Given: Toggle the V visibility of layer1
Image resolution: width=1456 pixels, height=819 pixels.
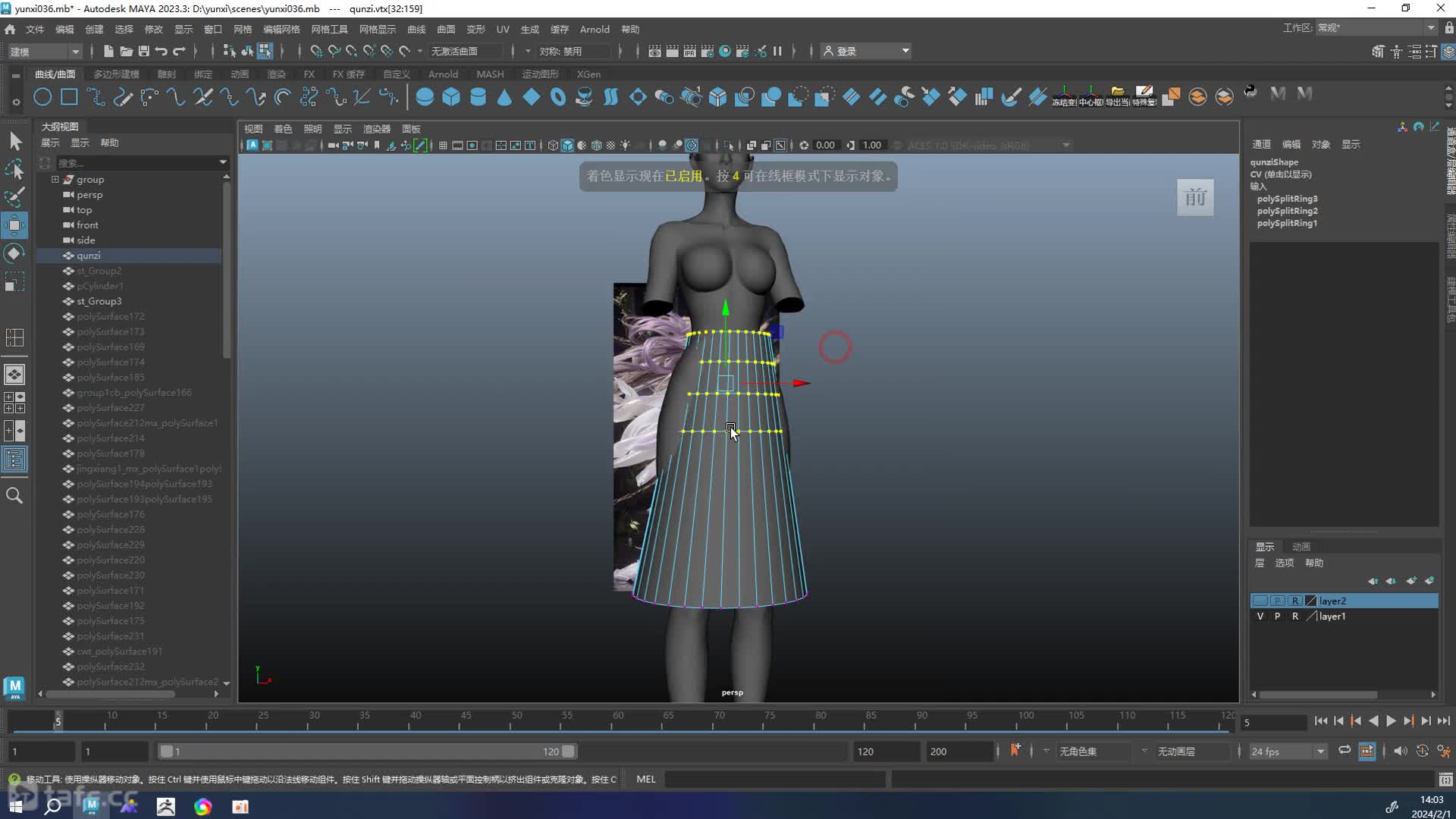Looking at the screenshot, I should pos(1260,617).
